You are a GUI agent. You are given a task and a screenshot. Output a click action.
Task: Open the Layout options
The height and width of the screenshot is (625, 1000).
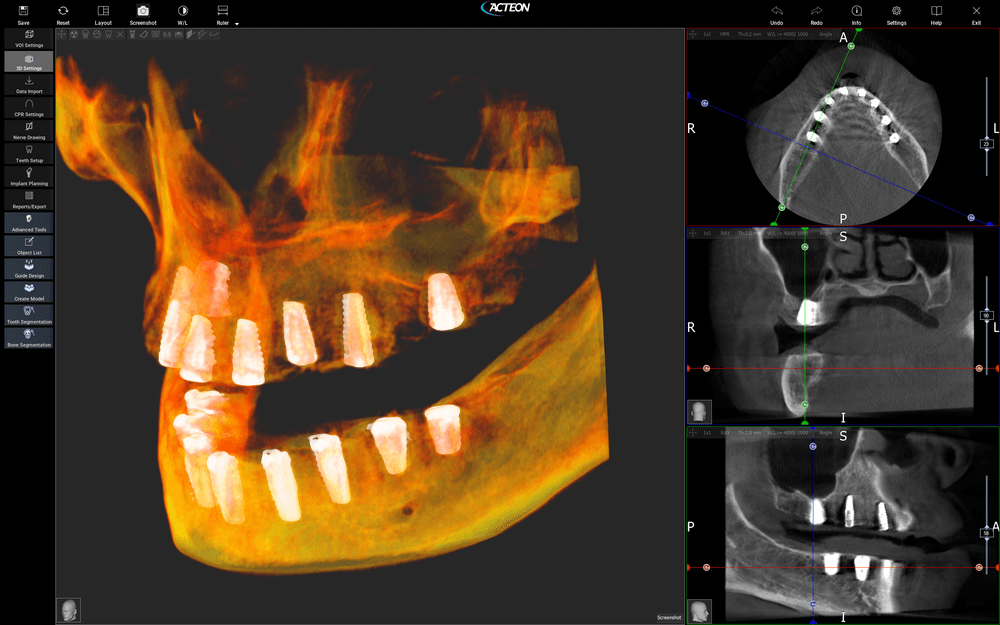pyautogui.click(x=103, y=13)
